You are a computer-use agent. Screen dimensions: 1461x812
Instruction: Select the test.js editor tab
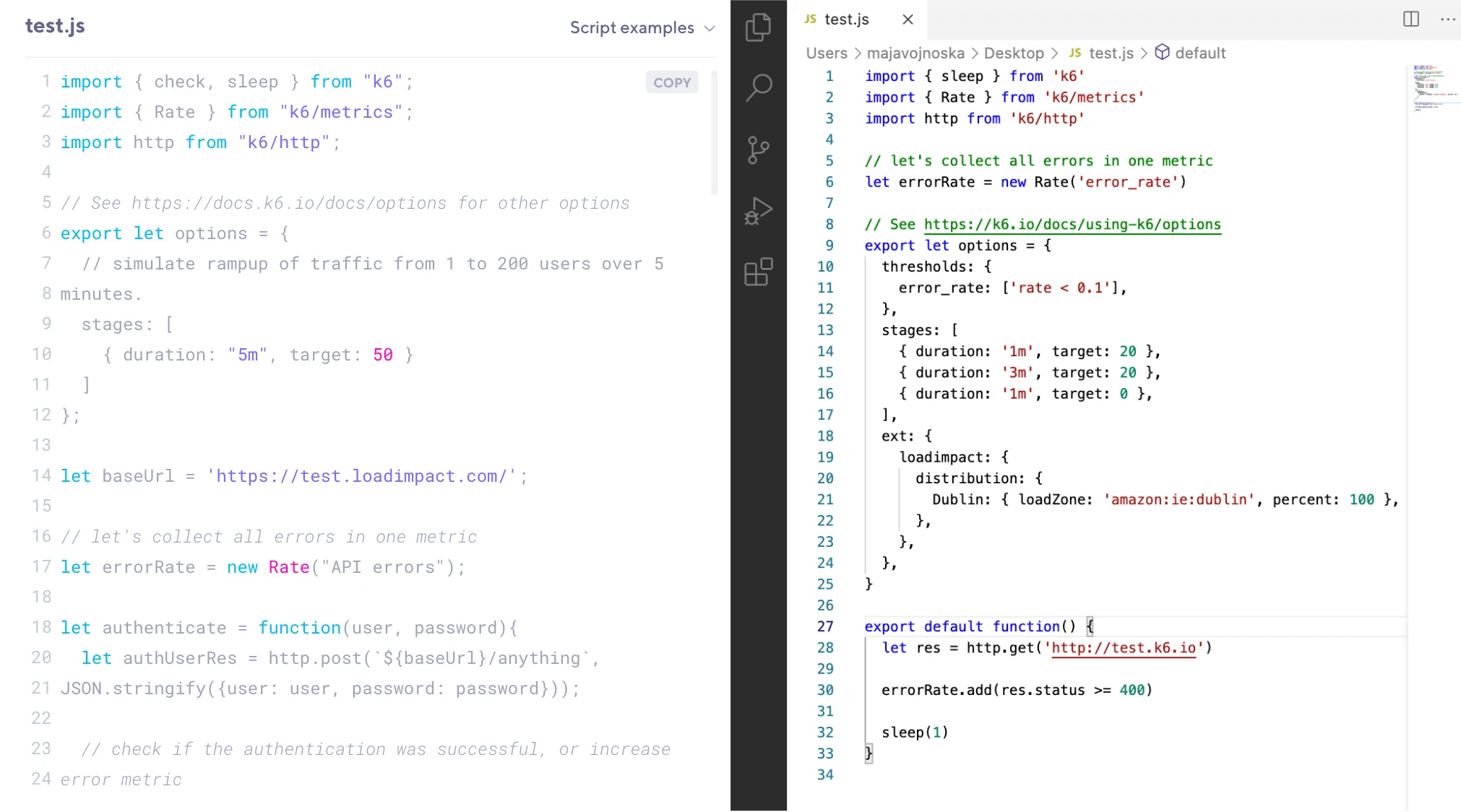coord(845,20)
